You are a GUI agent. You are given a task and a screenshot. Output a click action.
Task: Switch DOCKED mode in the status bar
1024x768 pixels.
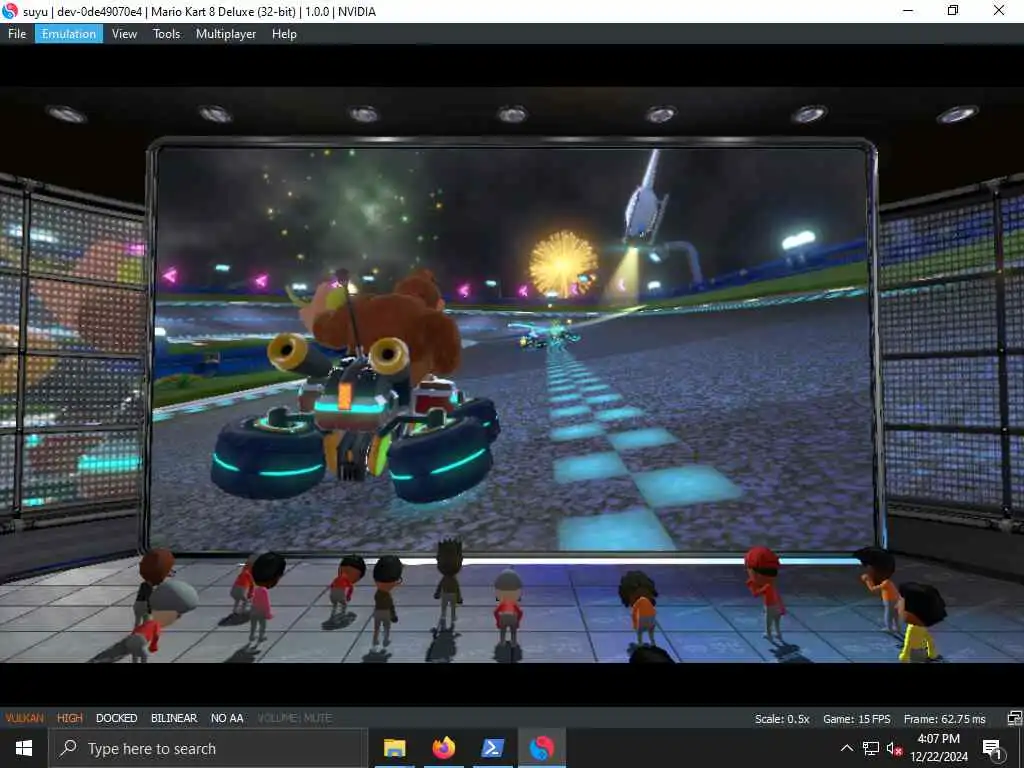click(x=116, y=718)
